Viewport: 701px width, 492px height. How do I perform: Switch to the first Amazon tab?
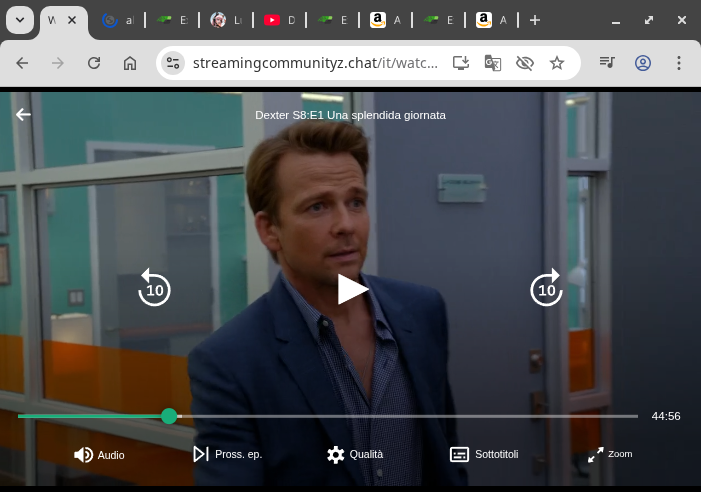tap(385, 20)
